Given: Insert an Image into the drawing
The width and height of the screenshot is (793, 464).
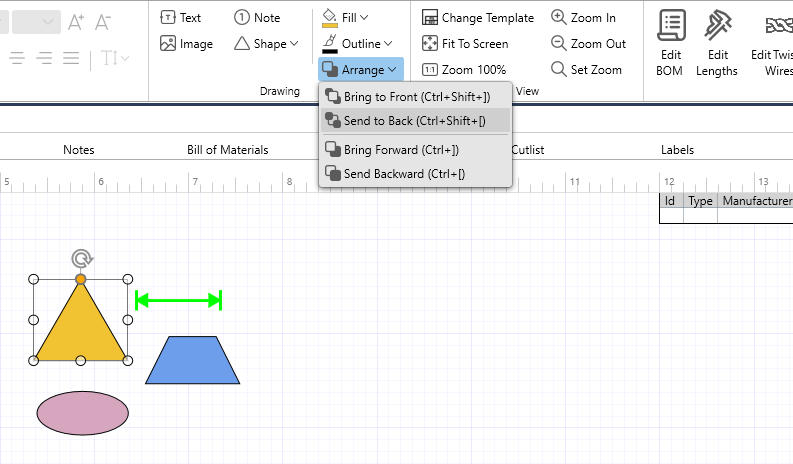Looking at the screenshot, I should (186, 44).
